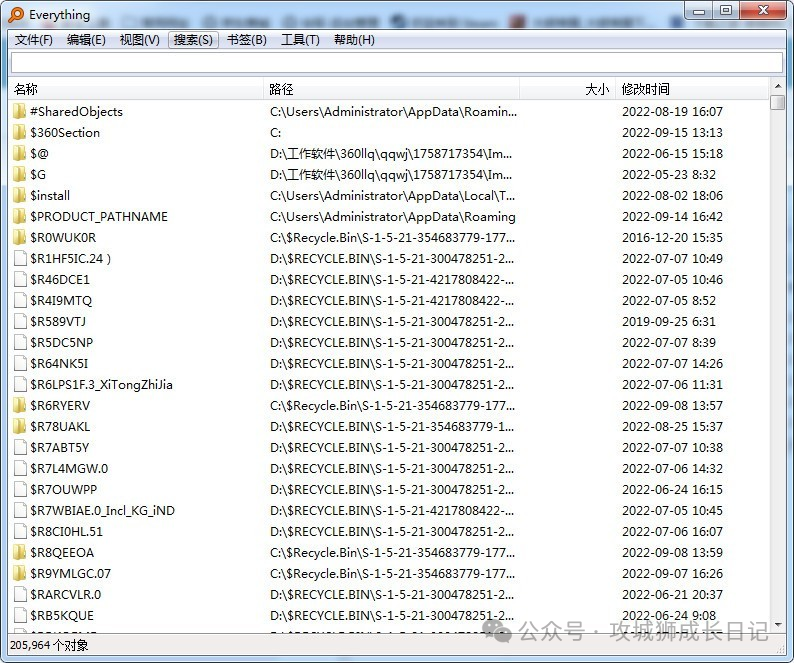The height and width of the screenshot is (663, 794).
Task: Click the vertical scrollbar thumb
Action: coord(777,102)
